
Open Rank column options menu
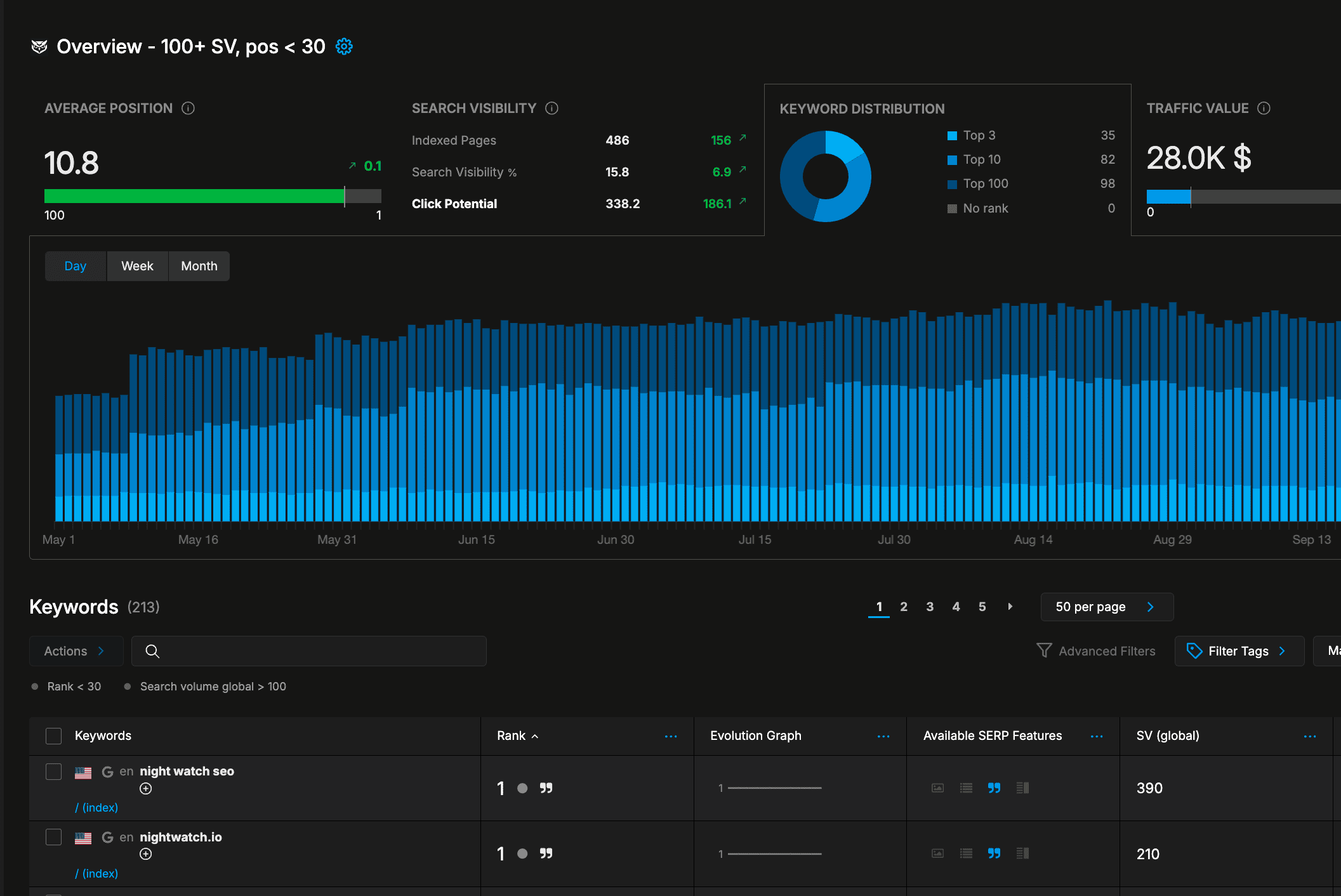coord(671,736)
